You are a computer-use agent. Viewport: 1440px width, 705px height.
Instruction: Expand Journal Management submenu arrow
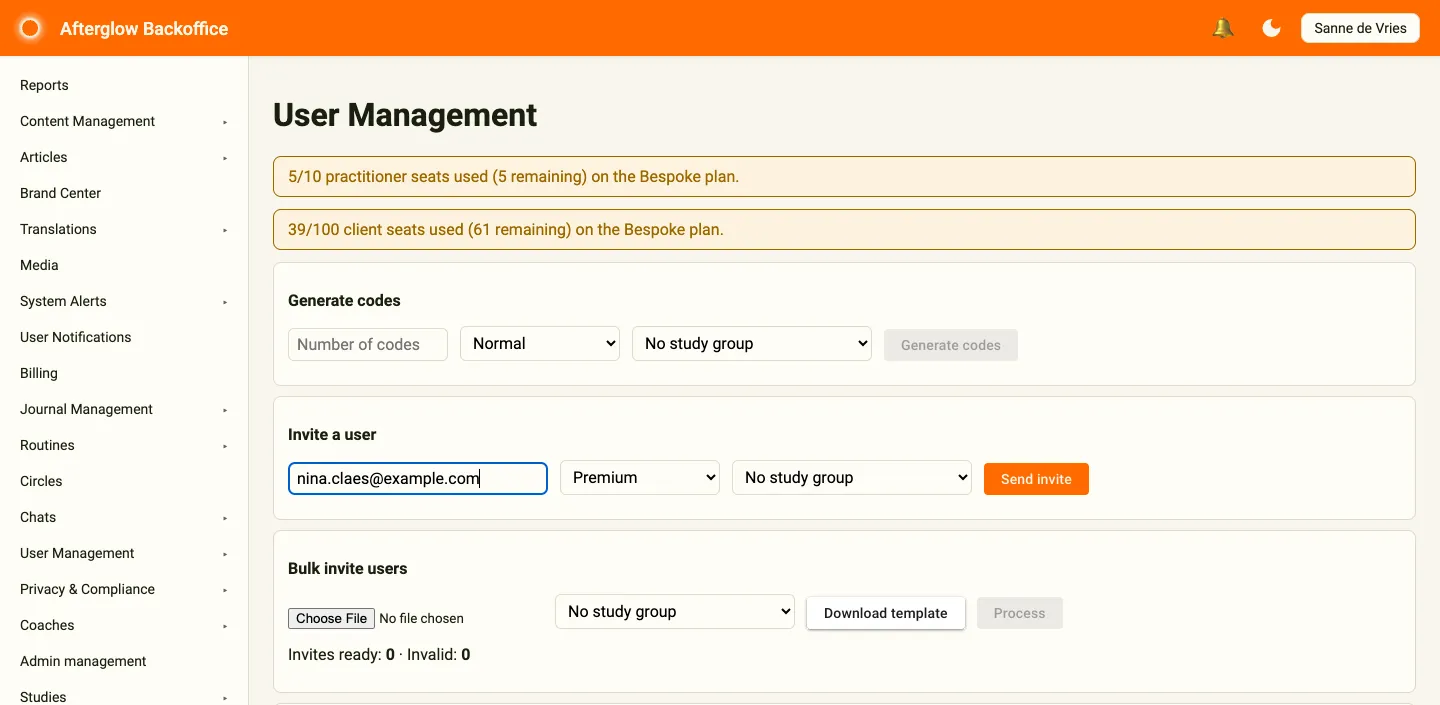[225, 410]
